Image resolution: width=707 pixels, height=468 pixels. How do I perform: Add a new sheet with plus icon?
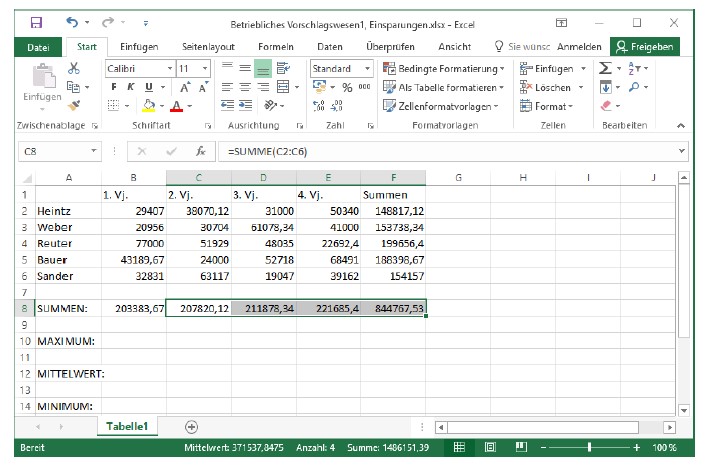click(191, 427)
